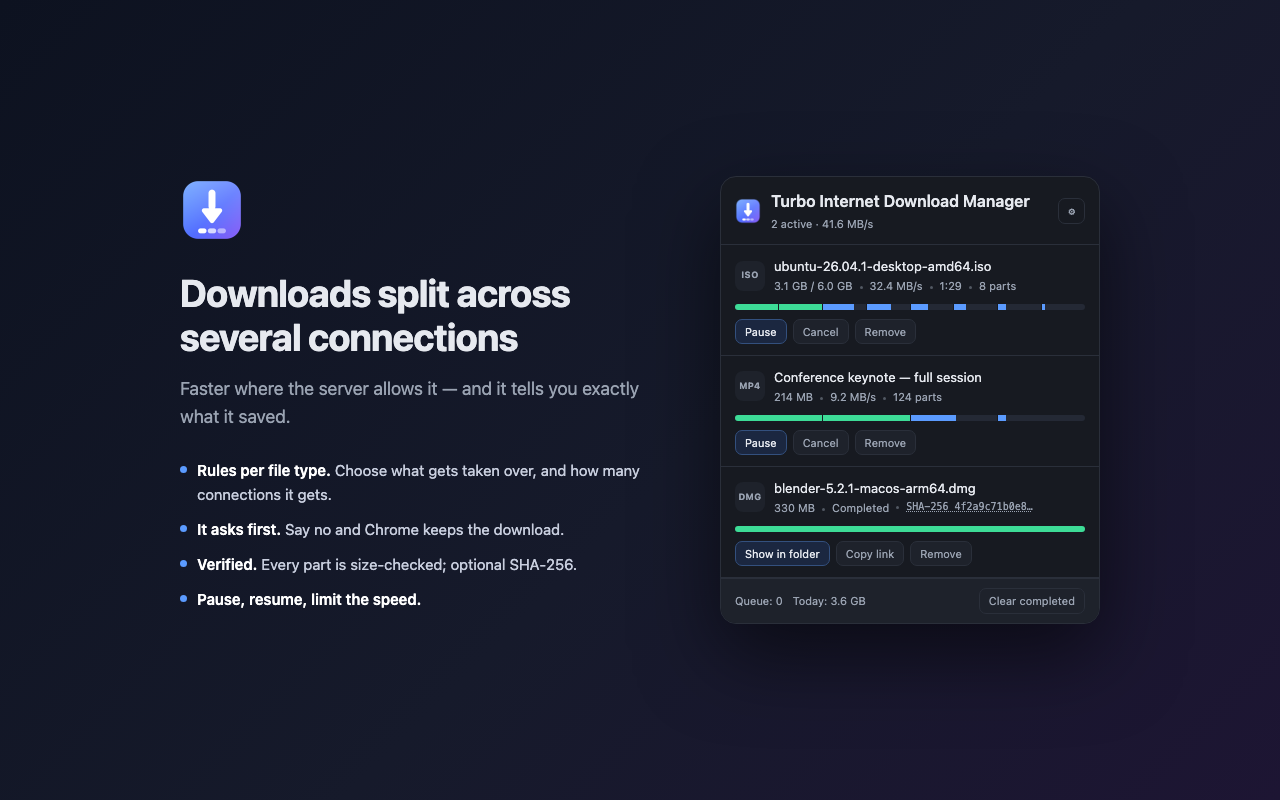Click the SHA-256 hash text
The image size is (1280, 800).
click(970, 507)
